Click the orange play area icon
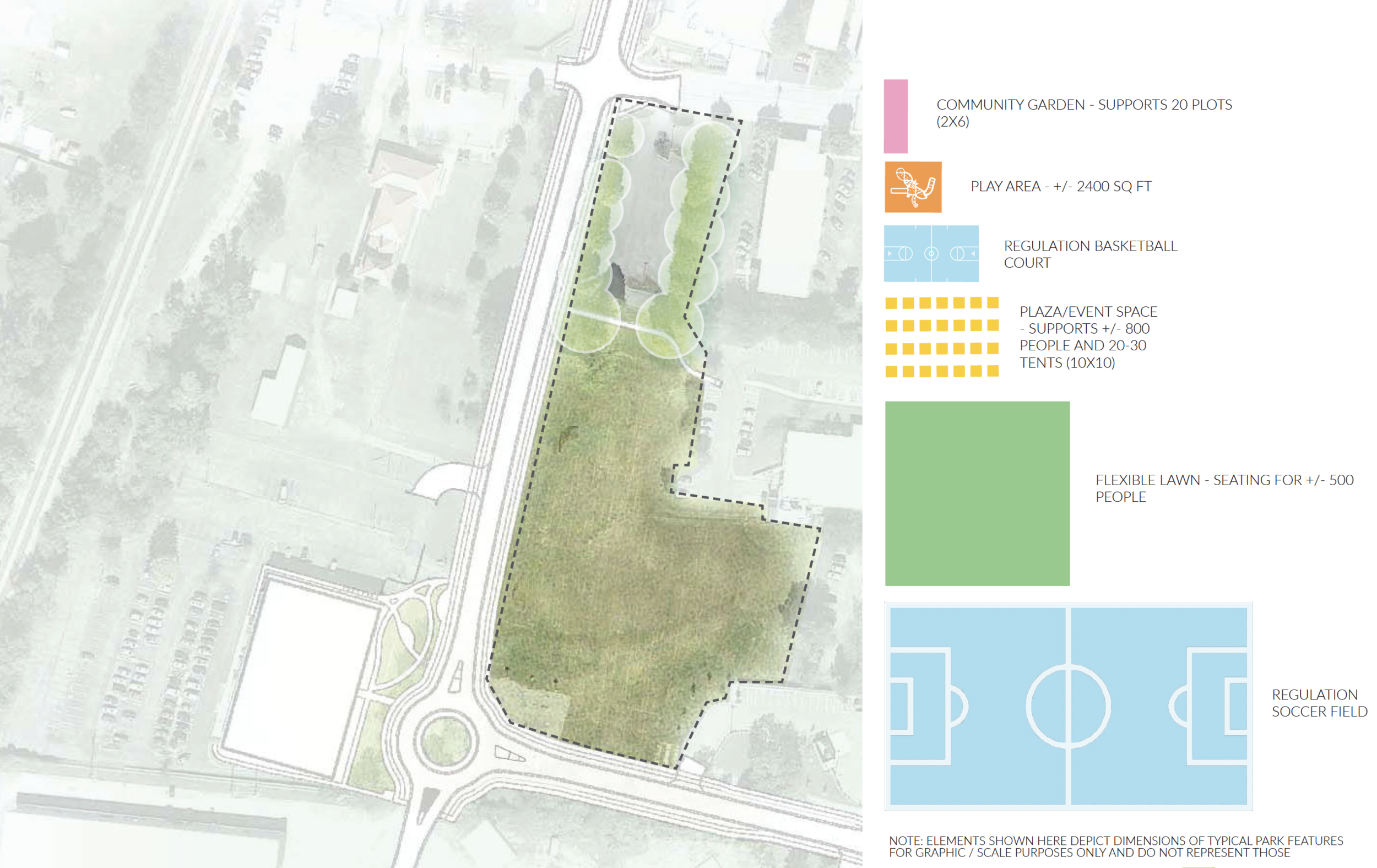Screen dimensions: 1377x868 [913, 187]
